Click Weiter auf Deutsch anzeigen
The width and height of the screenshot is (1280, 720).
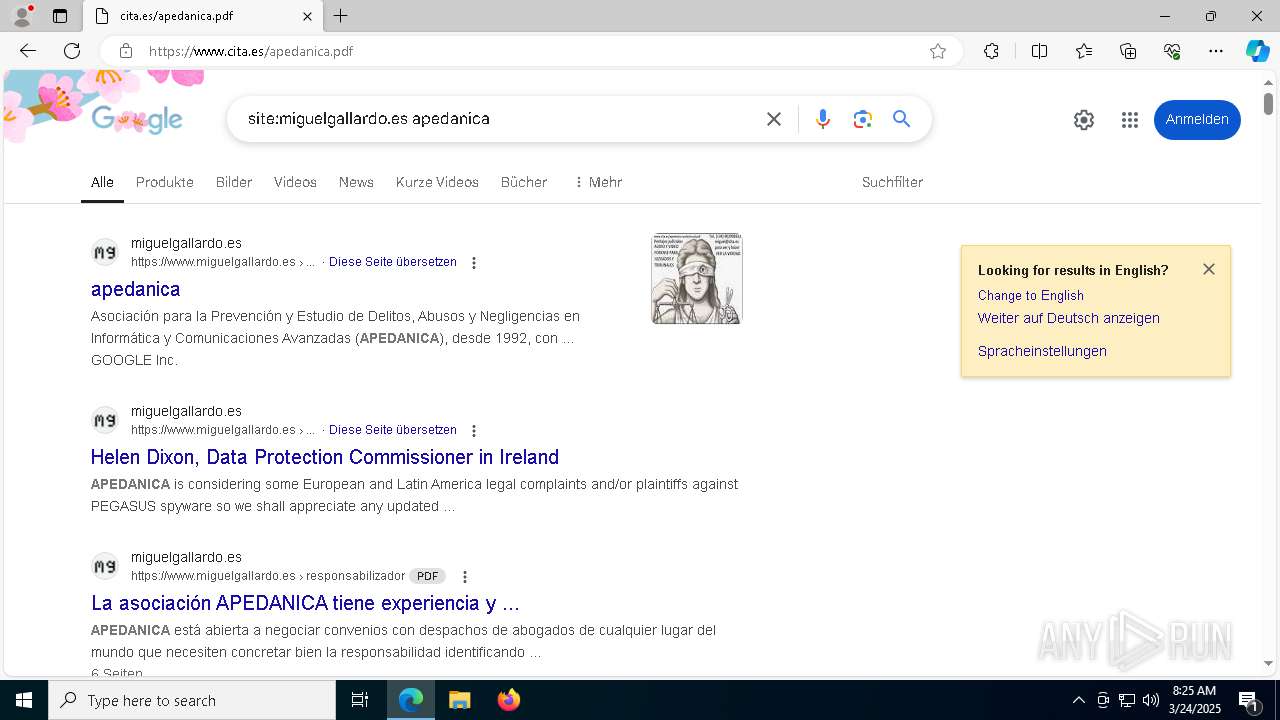point(1069,318)
